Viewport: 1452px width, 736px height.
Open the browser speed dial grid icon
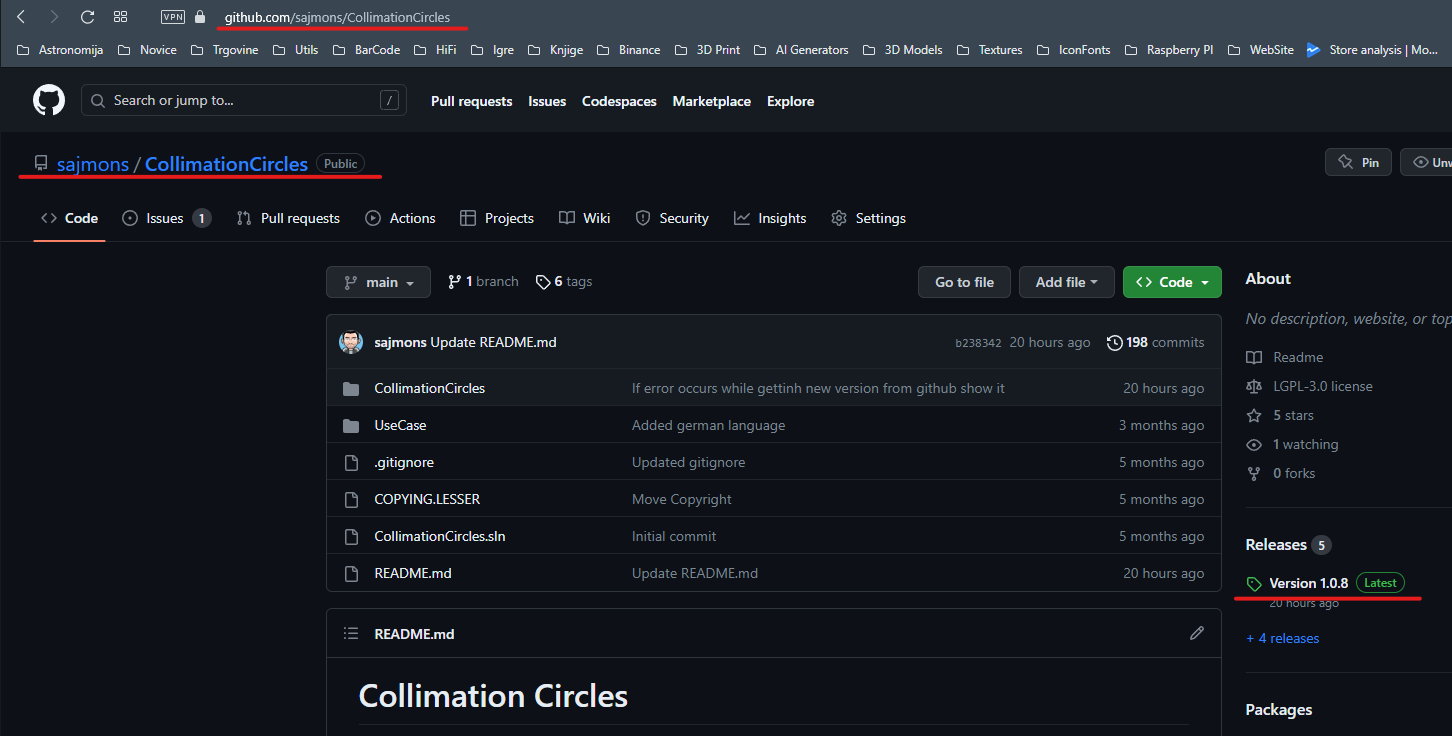tap(120, 17)
